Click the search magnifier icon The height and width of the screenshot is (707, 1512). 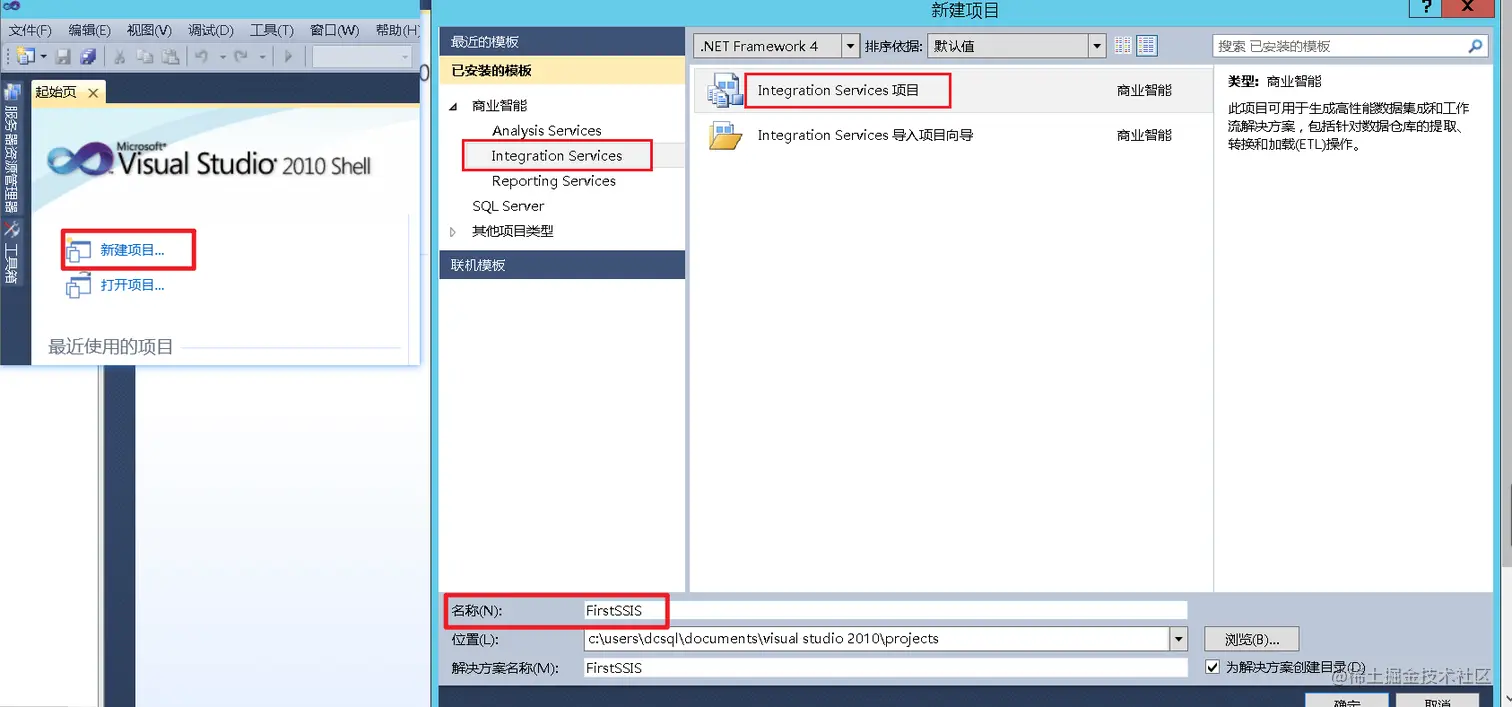1476,46
